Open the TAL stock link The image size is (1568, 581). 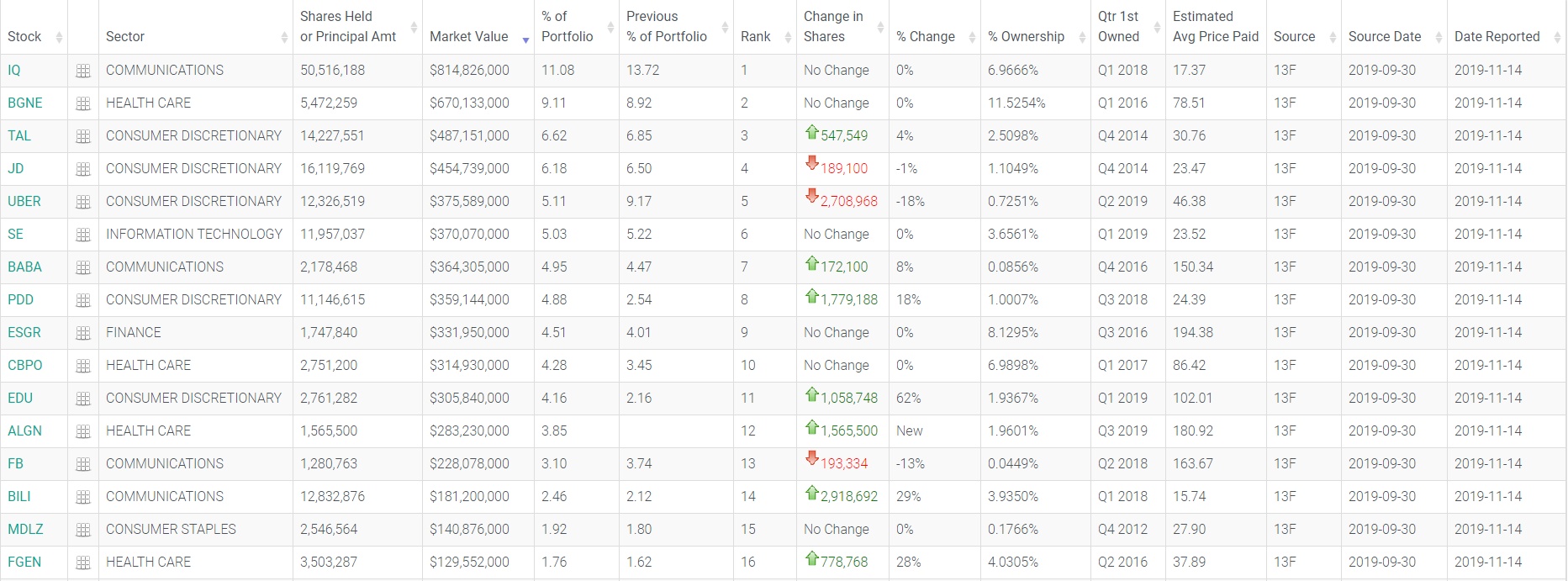pos(19,136)
